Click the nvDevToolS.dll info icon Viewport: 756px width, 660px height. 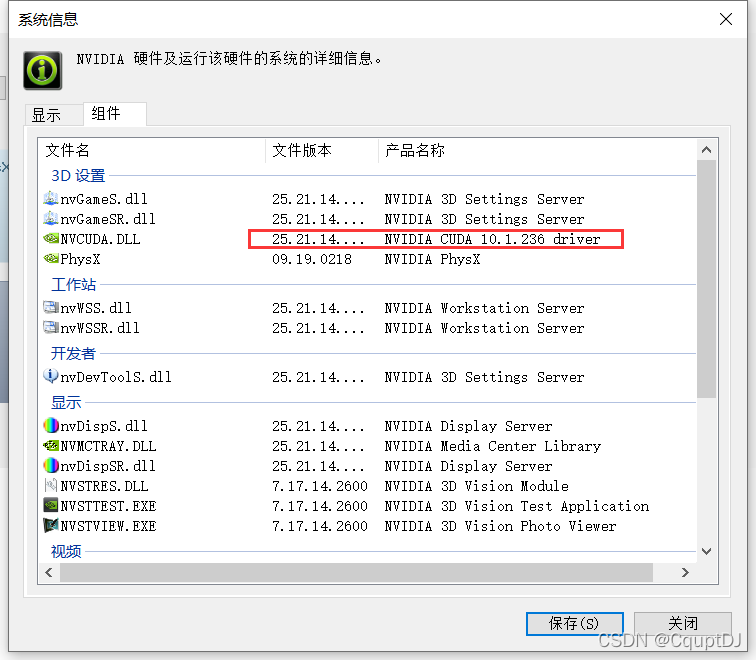click(51, 376)
